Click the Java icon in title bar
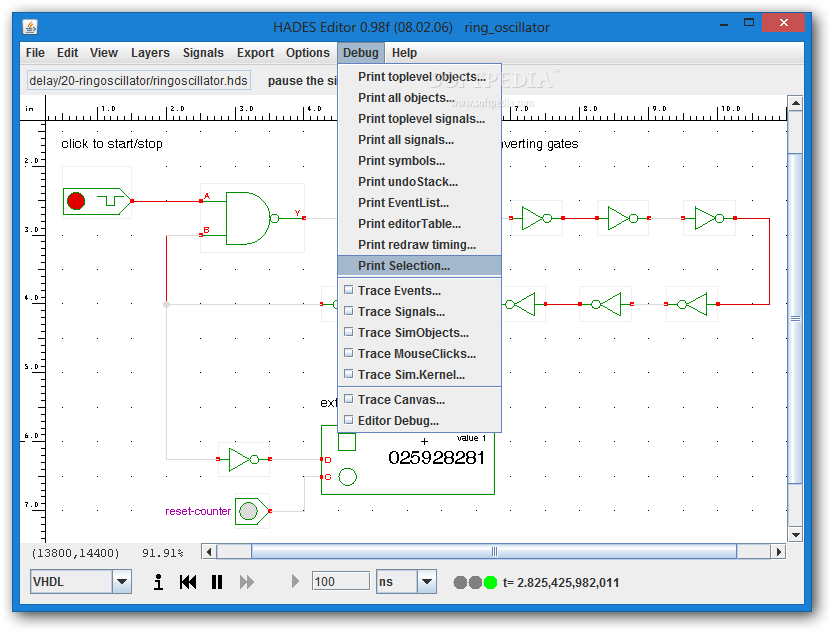832x632 pixels. (30, 27)
